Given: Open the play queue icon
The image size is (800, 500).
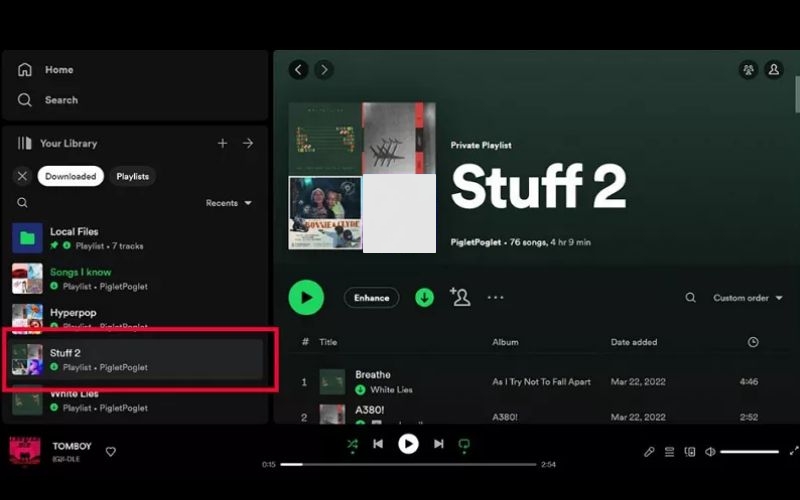Looking at the screenshot, I should click(x=669, y=452).
